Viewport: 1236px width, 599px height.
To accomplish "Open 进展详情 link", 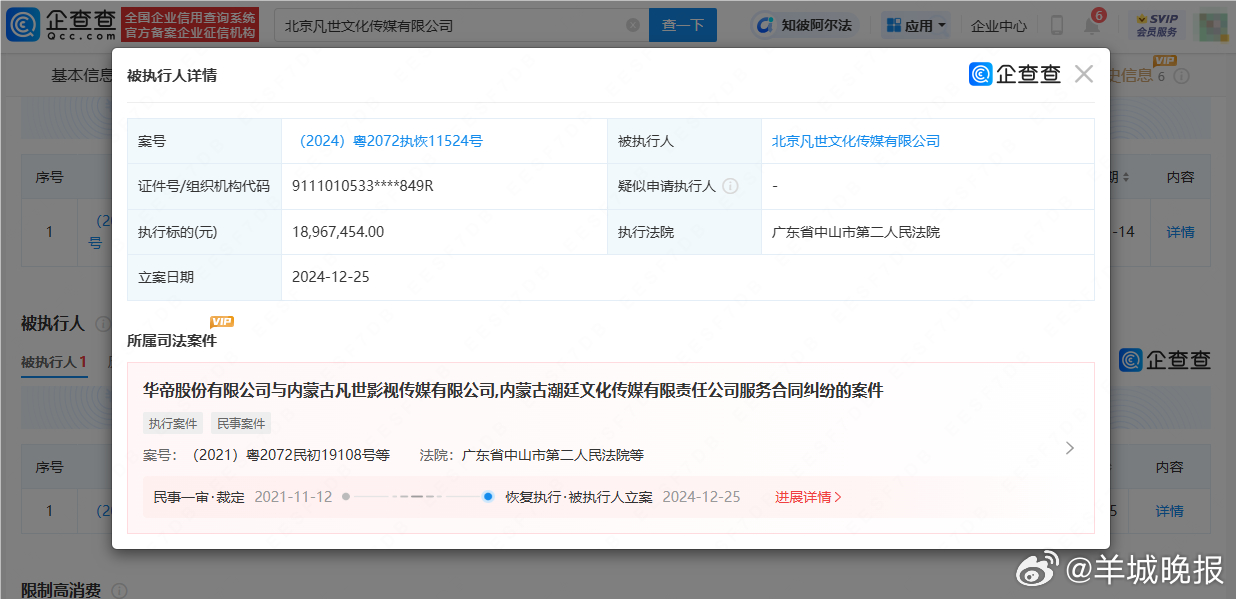I will coord(808,497).
